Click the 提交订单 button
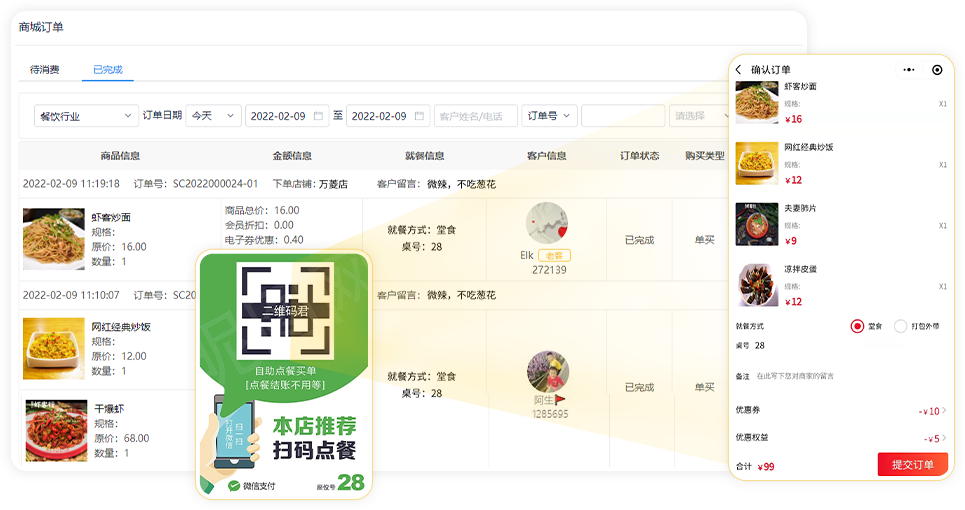965x510 pixels. 913,464
